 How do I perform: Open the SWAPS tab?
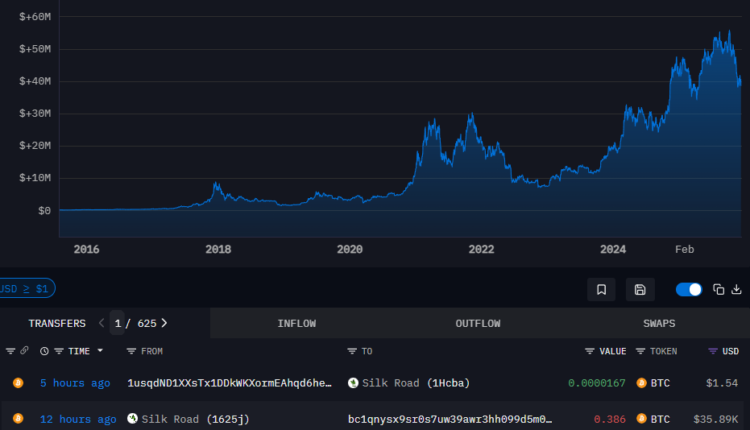tap(659, 323)
